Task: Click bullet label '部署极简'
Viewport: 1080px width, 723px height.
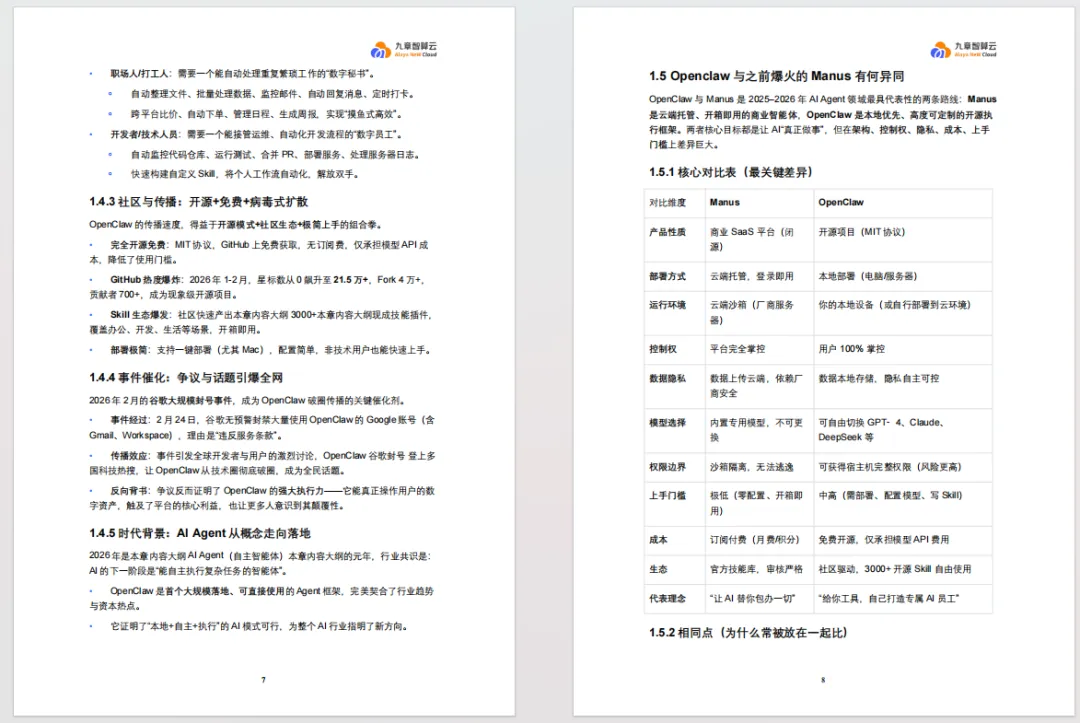Action: 129,350
